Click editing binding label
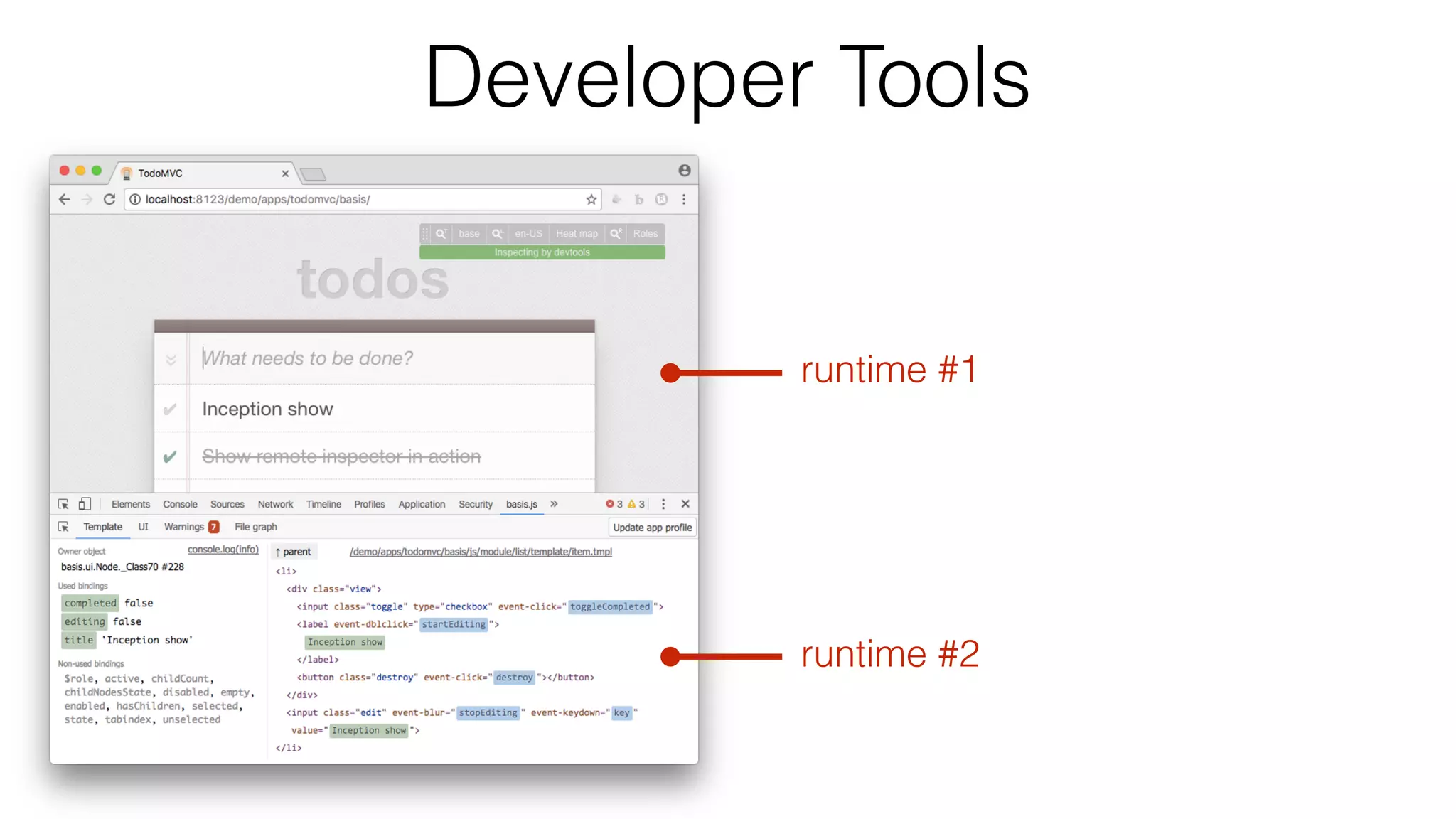Viewport: 1456px width, 819px height. click(85, 621)
